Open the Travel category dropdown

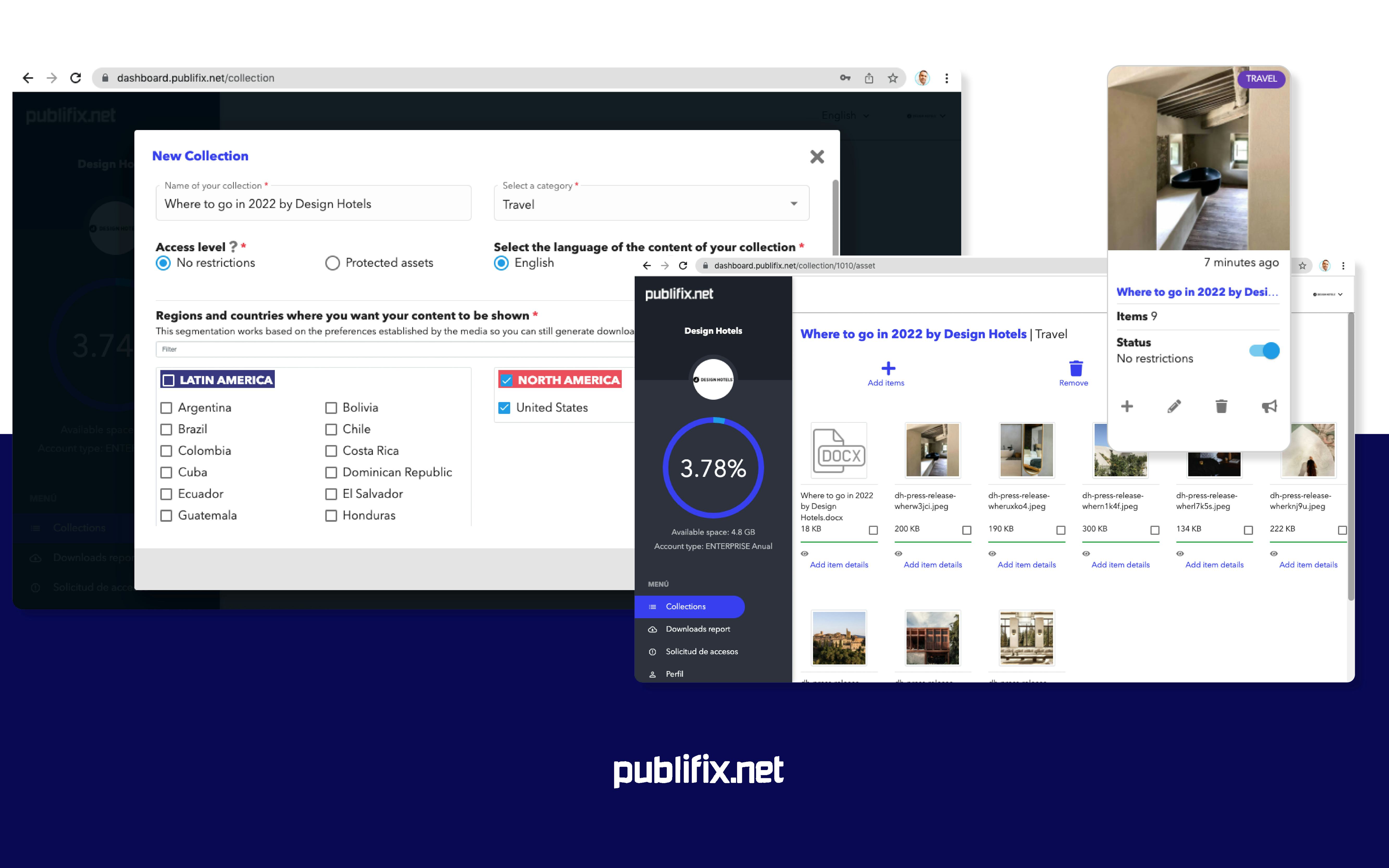[651, 204]
